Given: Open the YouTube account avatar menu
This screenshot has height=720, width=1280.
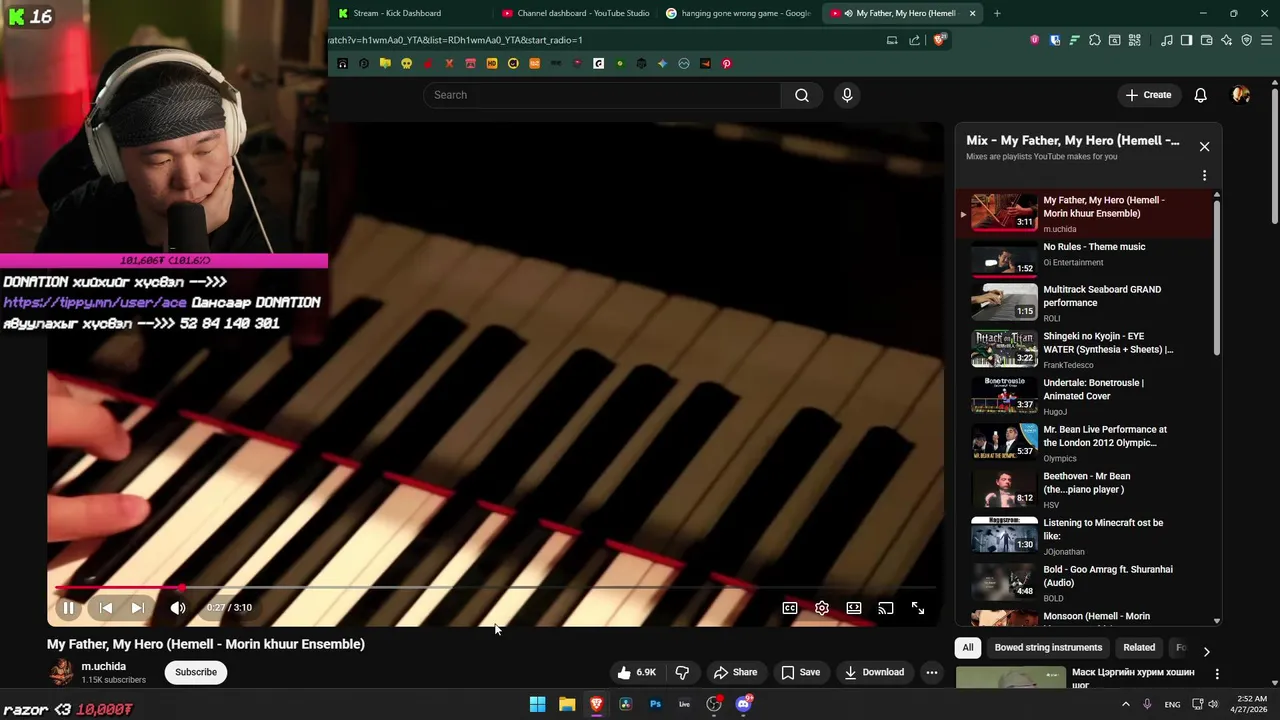Looking at the screenshot, I should point(1241,95).
